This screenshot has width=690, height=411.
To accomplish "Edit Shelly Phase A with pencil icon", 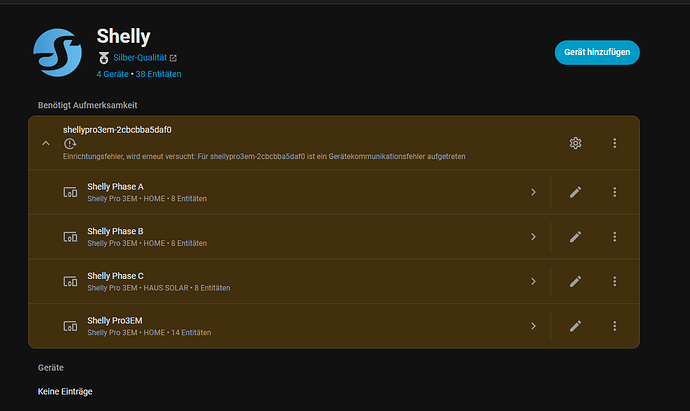I will (575, 192).
